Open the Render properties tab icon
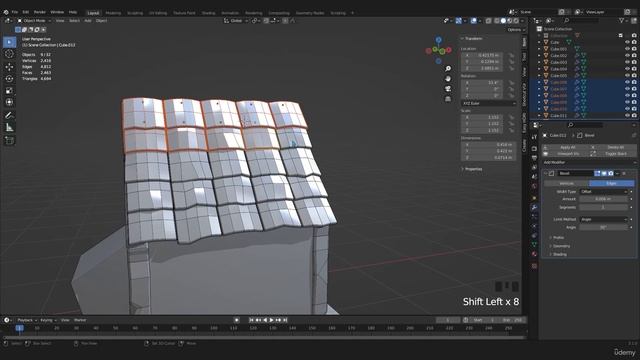640x360 pixels. 534,148
